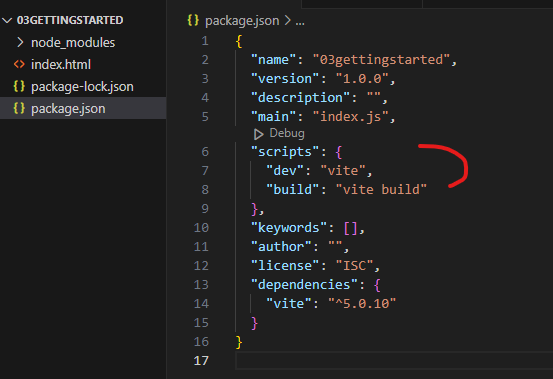Click the node_modules folder name
553x379 pixels.
click(73, 43)
